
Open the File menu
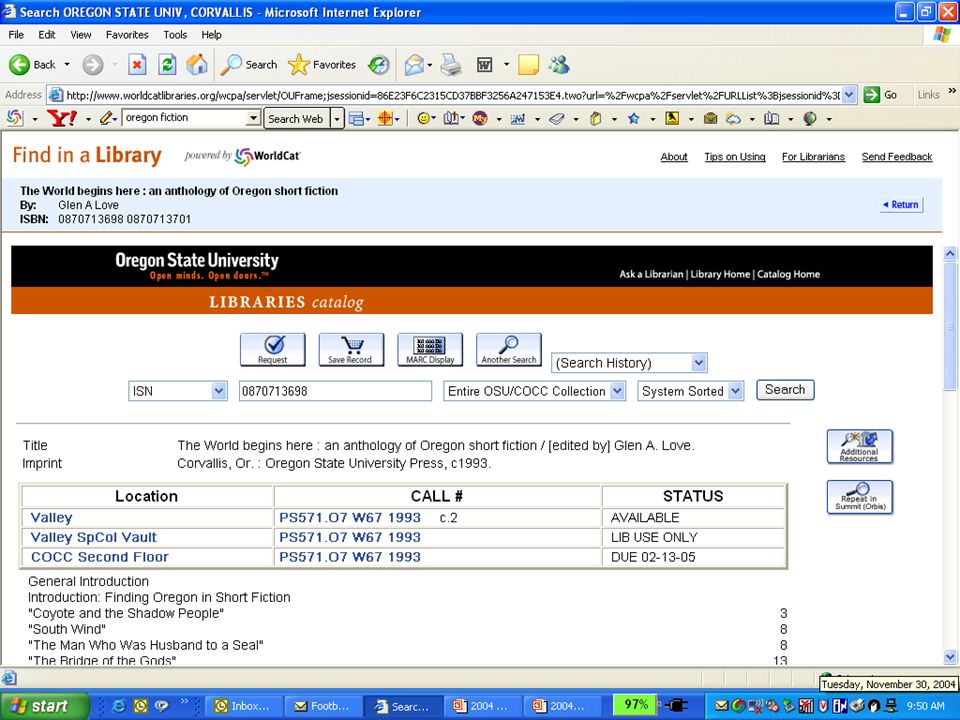pyautogui.click(x=16, y=35)
